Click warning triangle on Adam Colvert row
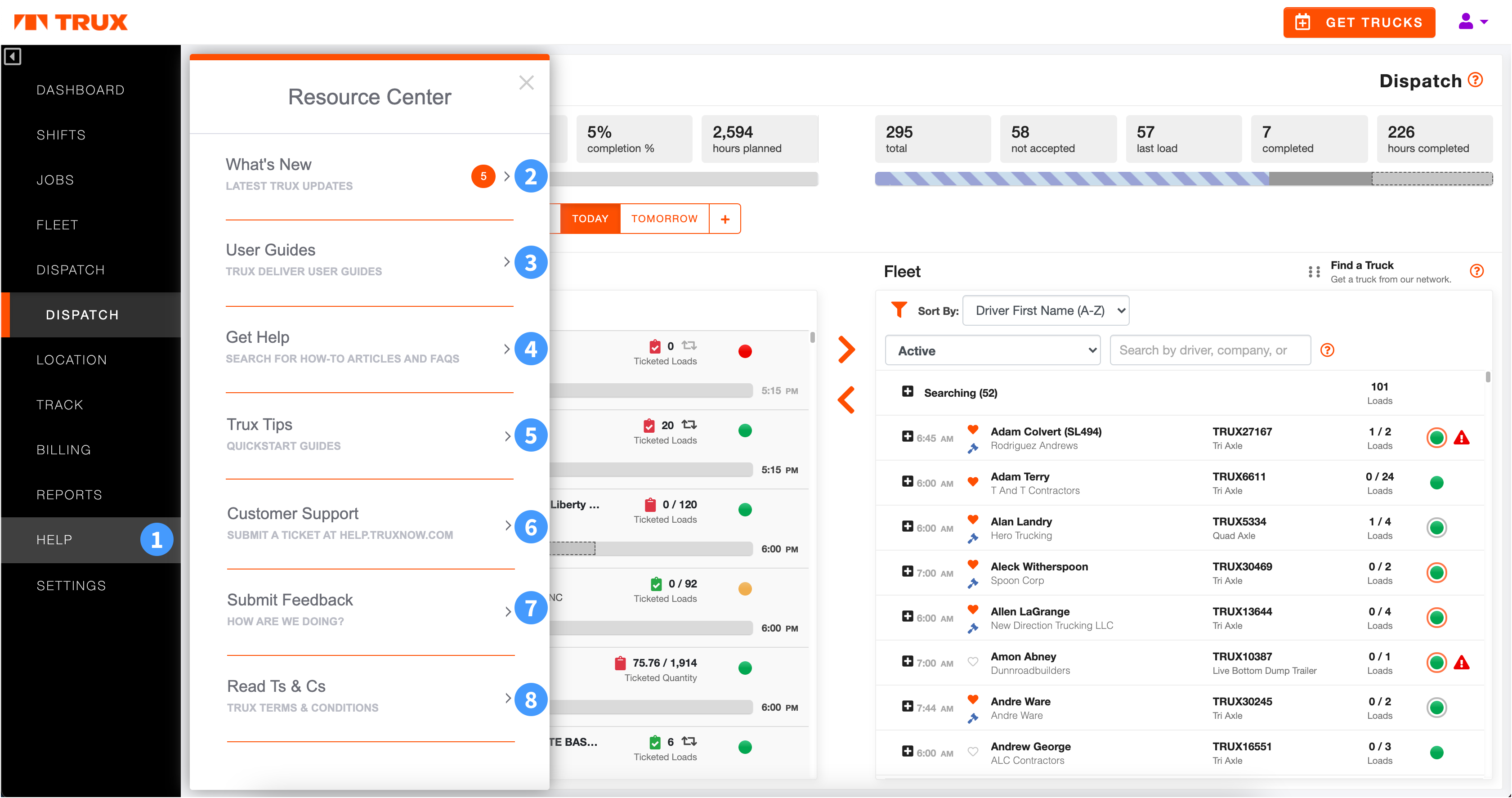 tap(1462, 438)
